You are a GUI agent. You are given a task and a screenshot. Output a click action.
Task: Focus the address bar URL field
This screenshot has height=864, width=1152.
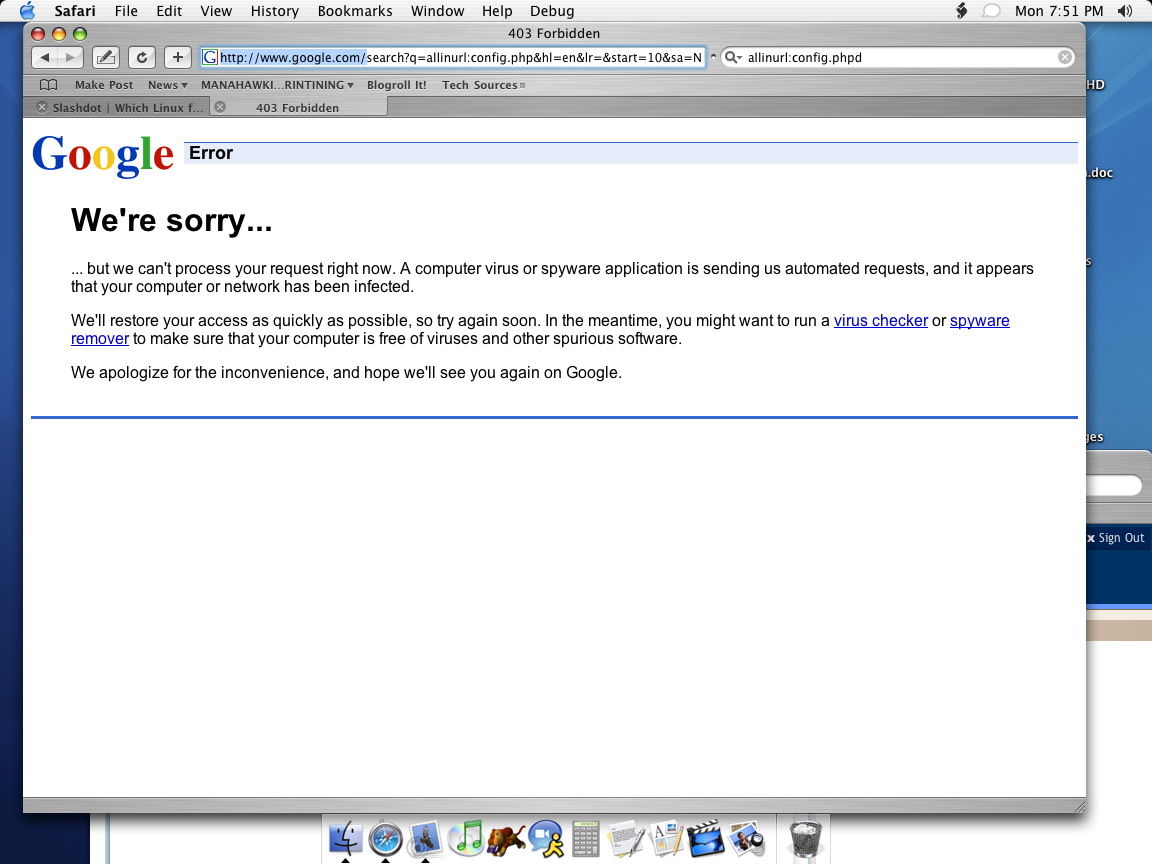[x=453, y=57]
